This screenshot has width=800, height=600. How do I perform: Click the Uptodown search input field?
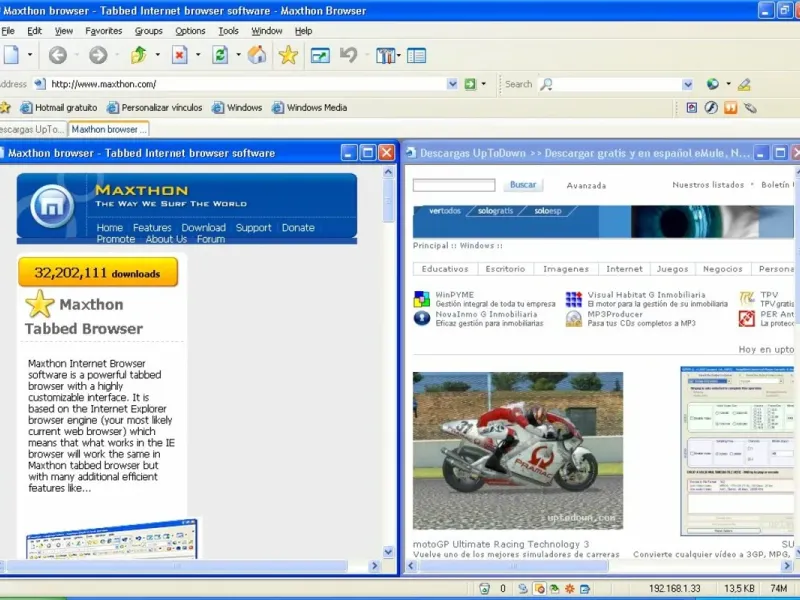point(454,185)
